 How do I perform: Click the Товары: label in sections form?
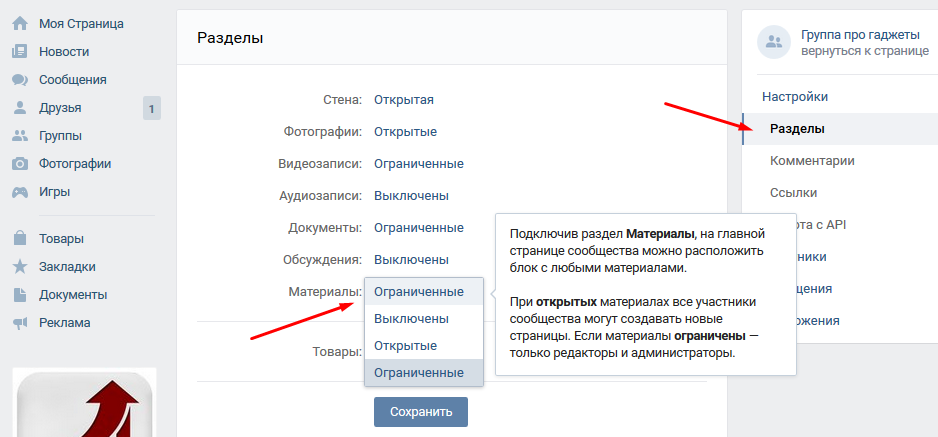[x=337, y=352]
